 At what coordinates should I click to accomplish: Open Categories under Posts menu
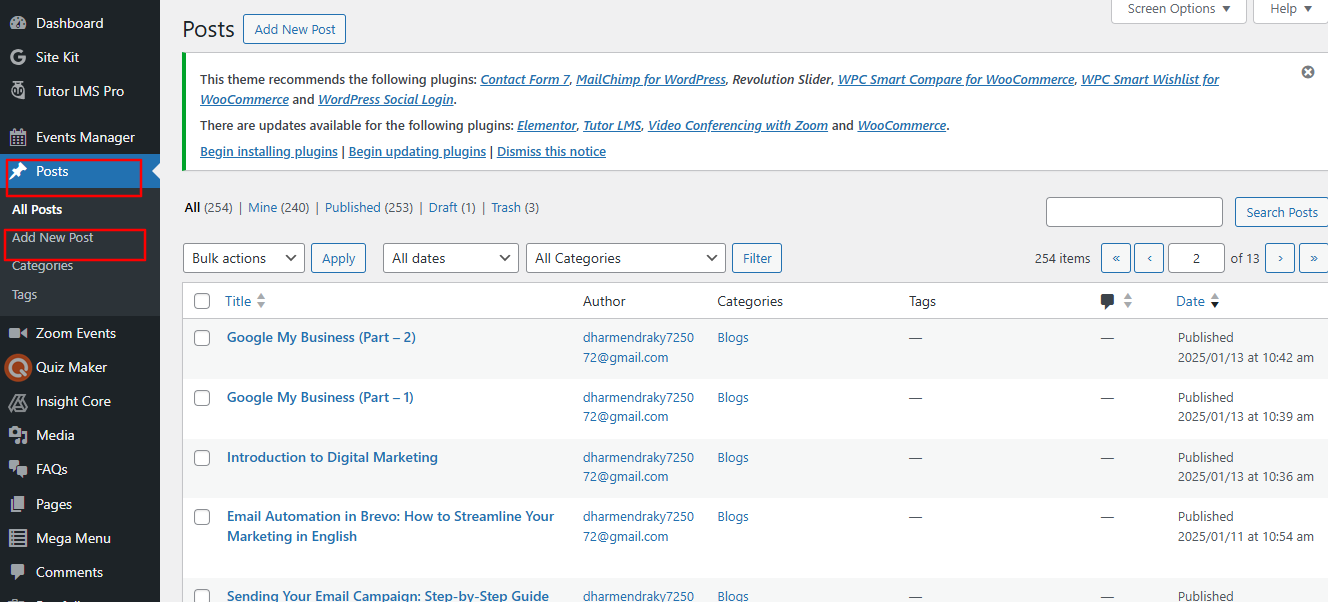tap(43, 266)
